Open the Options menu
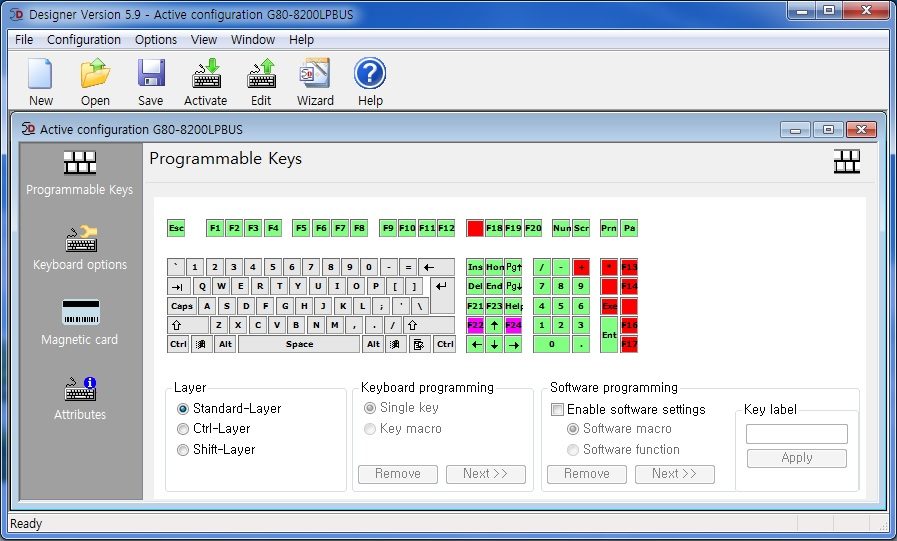 point(156,39)
